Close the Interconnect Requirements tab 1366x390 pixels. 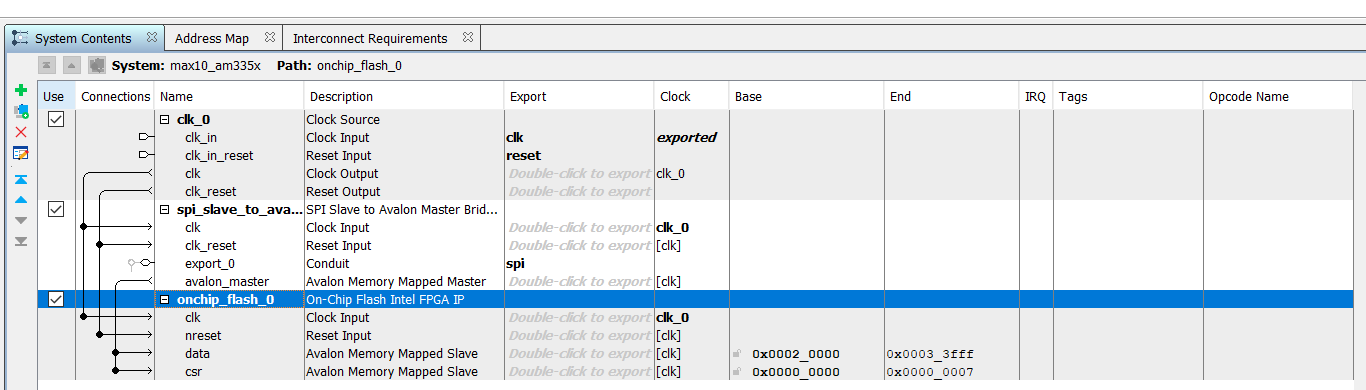[468, 38]
